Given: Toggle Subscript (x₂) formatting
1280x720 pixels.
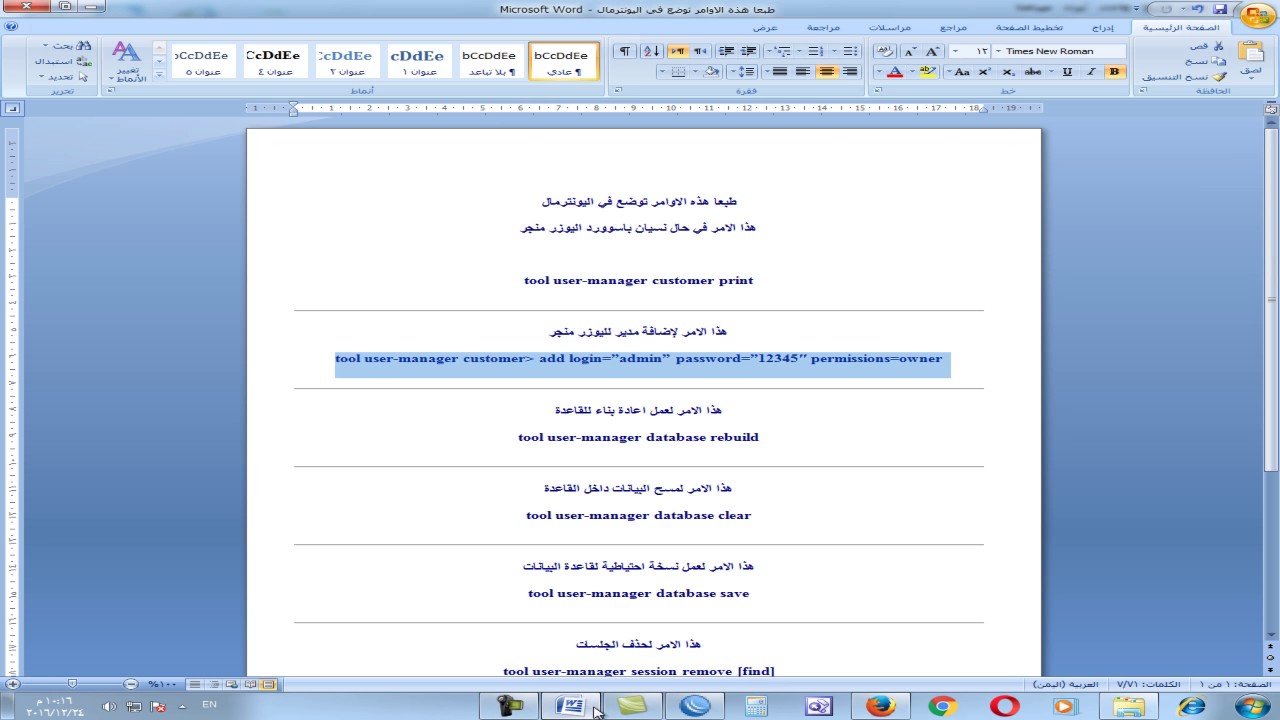Looking at the screenshot, I should tap(1007, 72).
